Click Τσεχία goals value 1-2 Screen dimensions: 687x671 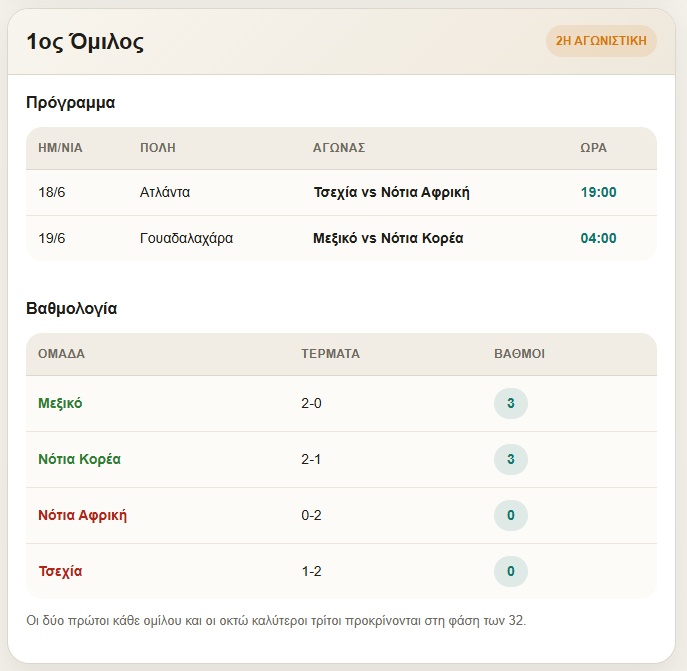click(x=311, y=572)
